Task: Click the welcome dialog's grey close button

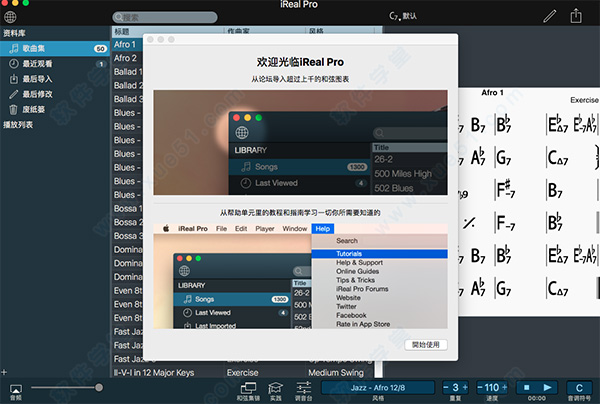Action: tap(150, 39)
